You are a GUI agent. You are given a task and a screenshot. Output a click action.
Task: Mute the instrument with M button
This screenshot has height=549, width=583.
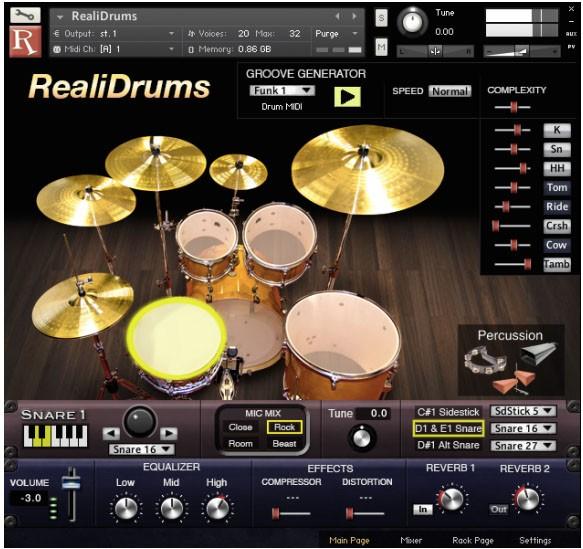pos(381,46)
